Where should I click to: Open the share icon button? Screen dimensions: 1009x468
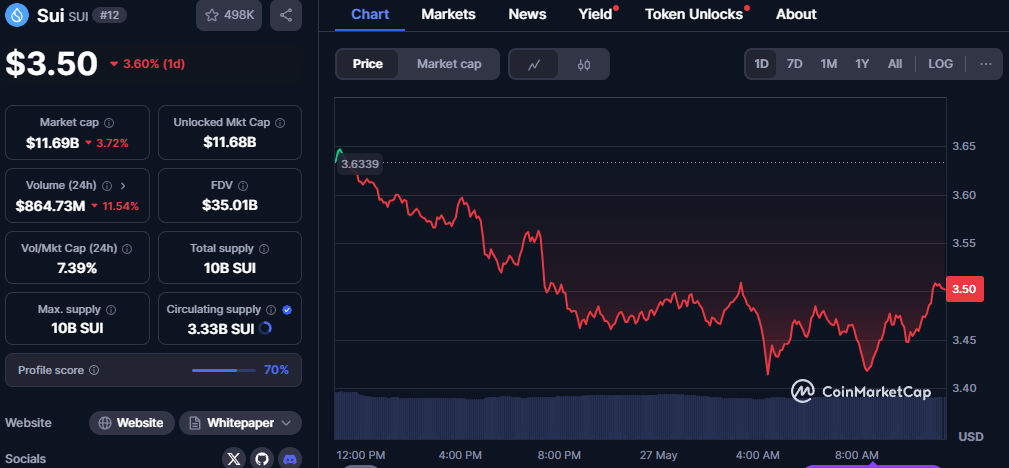[286, 15]
